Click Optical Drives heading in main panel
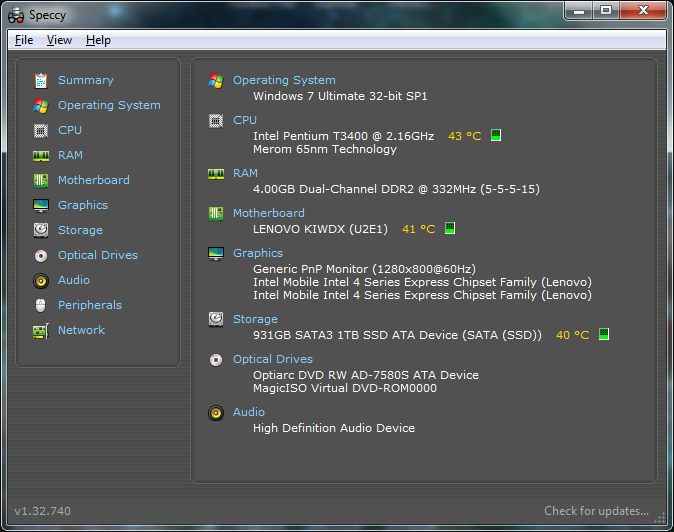Image resolution: width=674 pixels, height=532 pixels. click(x=273, y=359)
